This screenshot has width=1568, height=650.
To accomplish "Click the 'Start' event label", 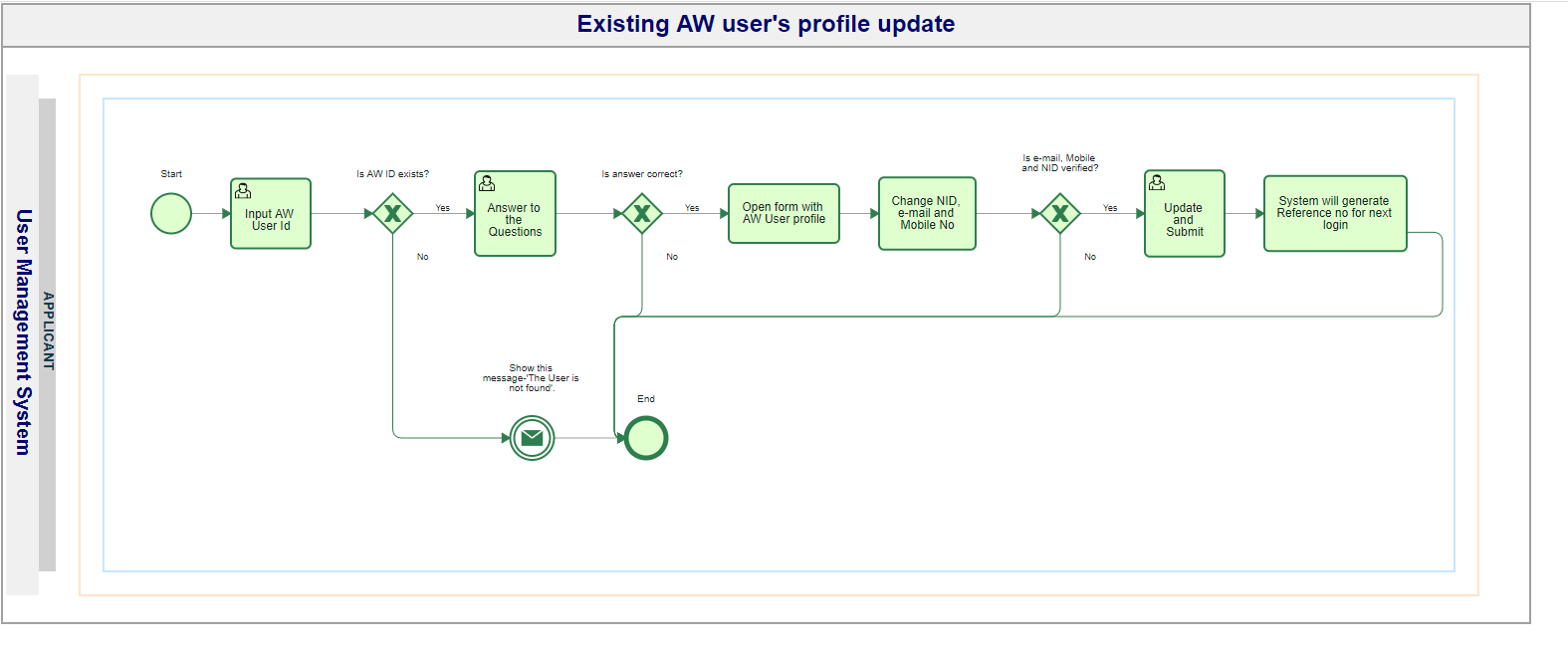I will click(x=171, y=174).
